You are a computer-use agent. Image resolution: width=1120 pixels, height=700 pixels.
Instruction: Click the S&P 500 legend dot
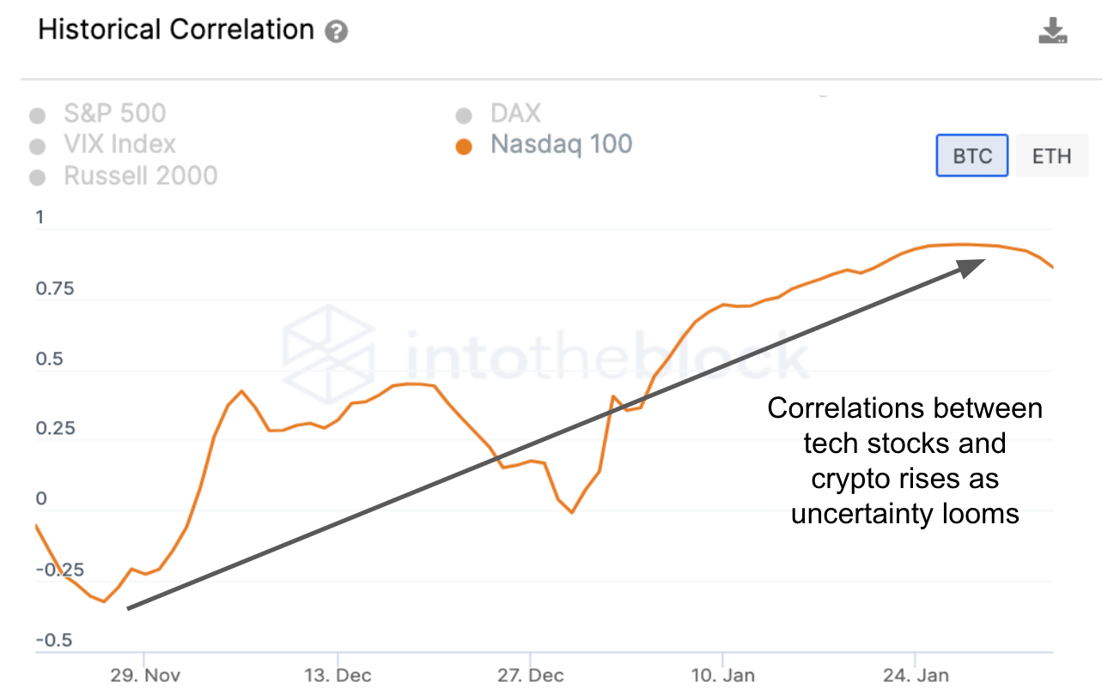(x=37, y=114)
